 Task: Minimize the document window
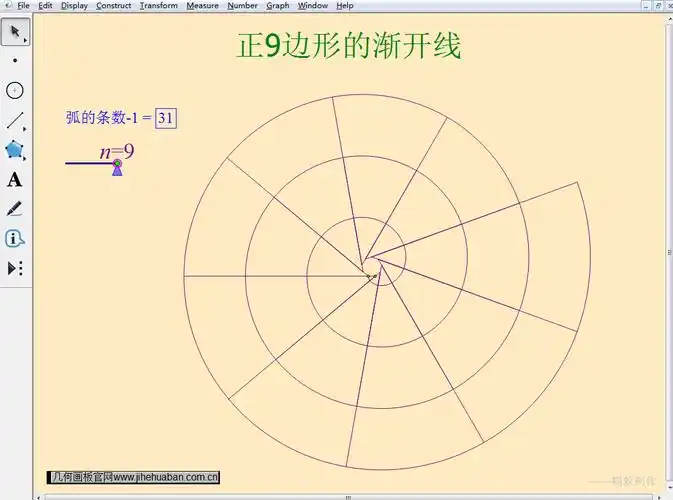click(646, 6)
